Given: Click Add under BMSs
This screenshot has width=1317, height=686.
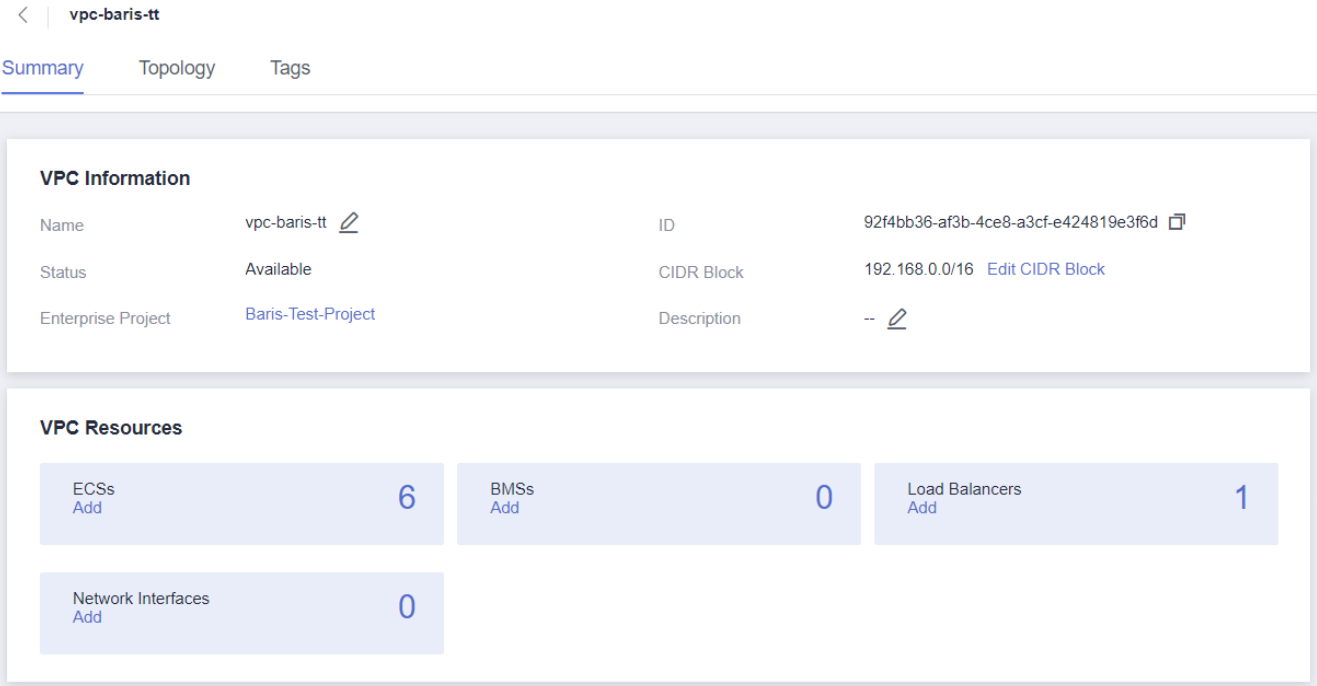Looking at the screenshot, I should (504, 508).
